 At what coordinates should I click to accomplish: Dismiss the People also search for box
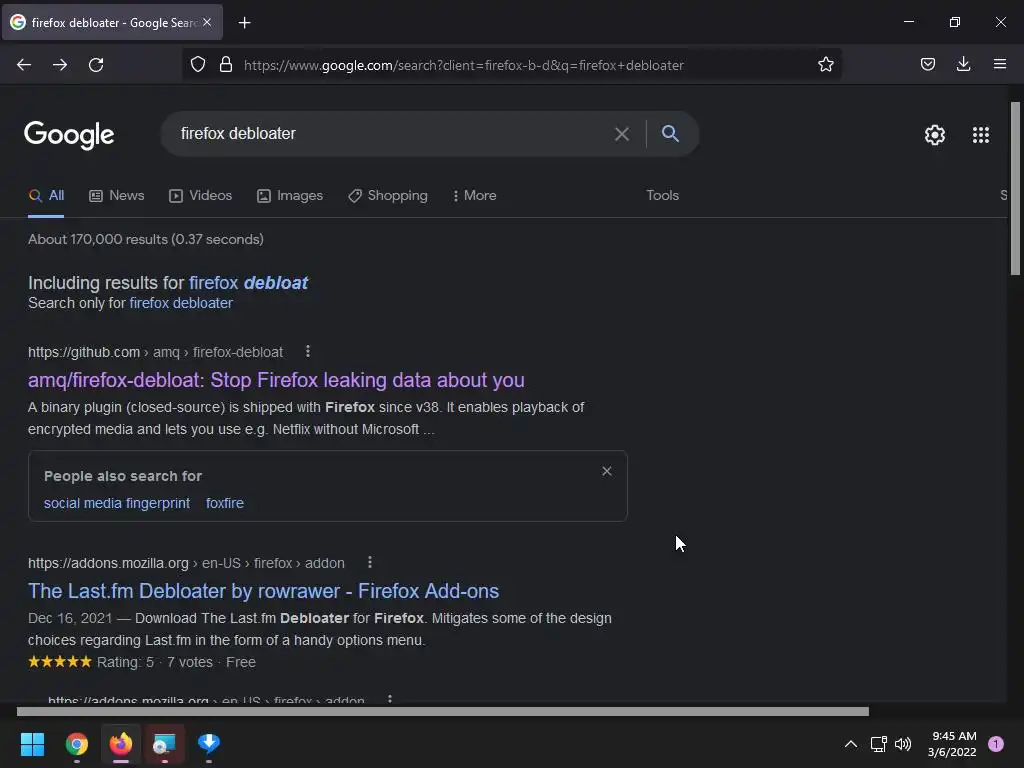(607, 471)
